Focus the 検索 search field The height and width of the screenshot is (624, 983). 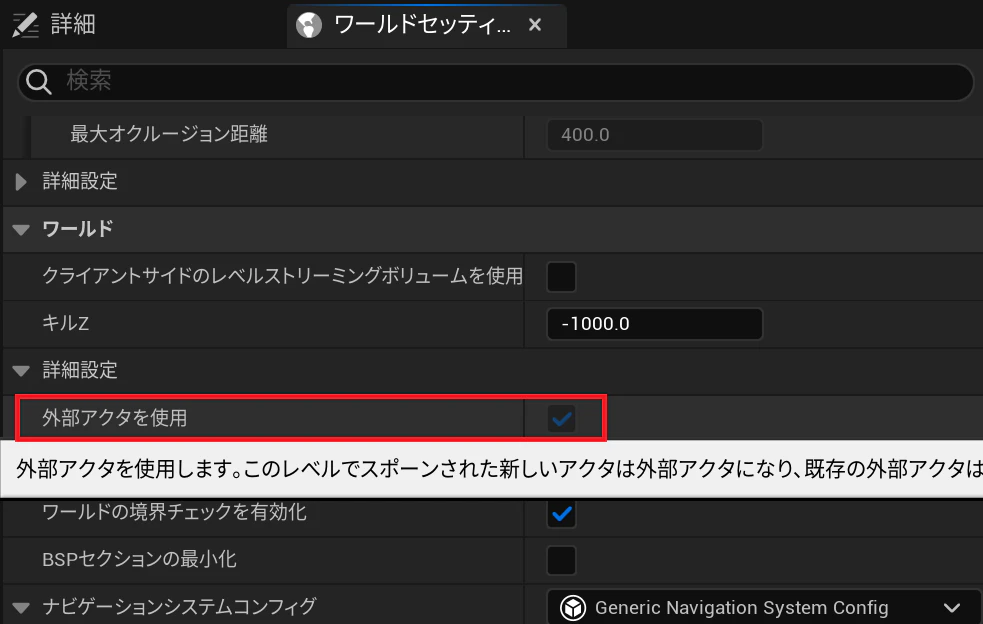(495, 82)
